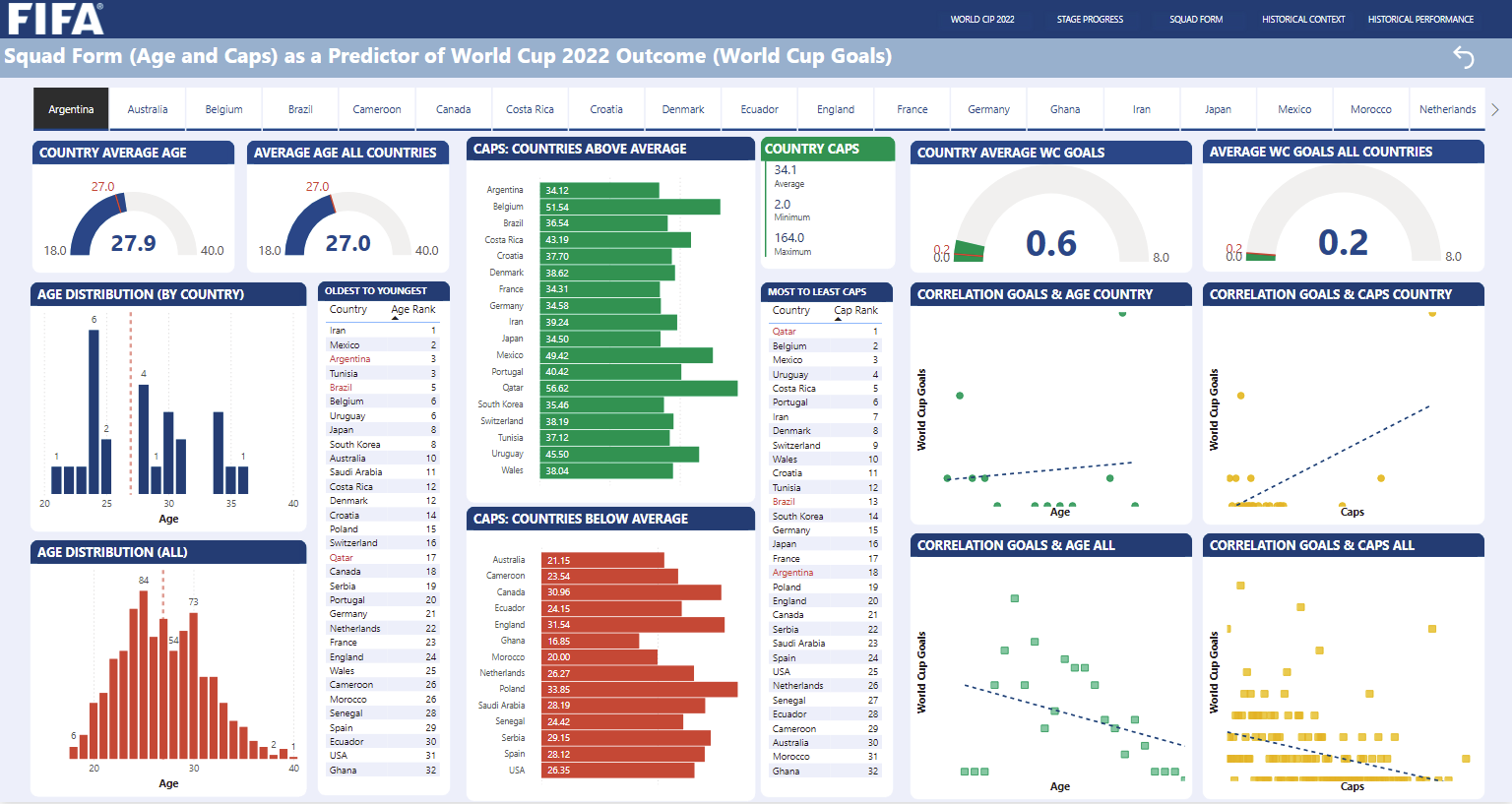Image resolution: width=1512 pixels, height=804 pixels.
Task: Select Ghana row in Oldest to Youngest table
Action: (x=383, y=771)
